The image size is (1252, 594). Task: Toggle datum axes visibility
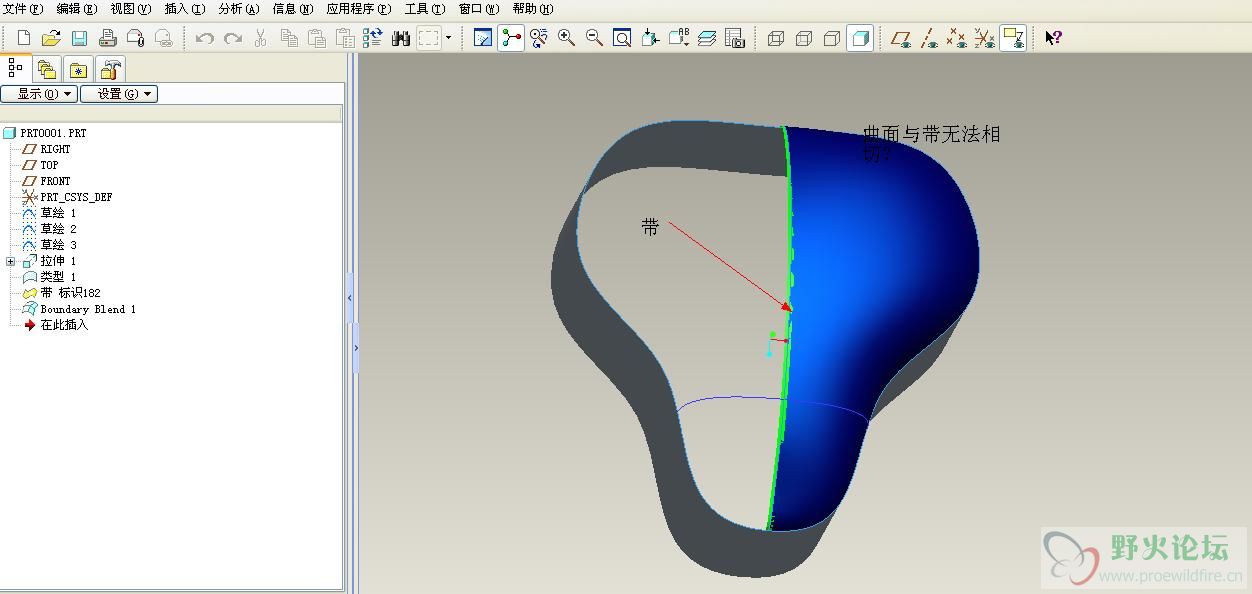pyautogui.click(x=929, y=38)
